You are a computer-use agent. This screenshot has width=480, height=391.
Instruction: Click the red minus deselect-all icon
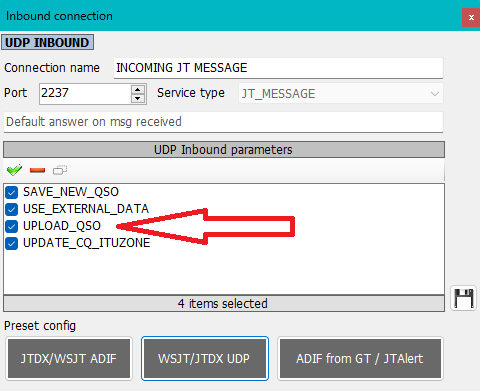(x=37, y=170)
